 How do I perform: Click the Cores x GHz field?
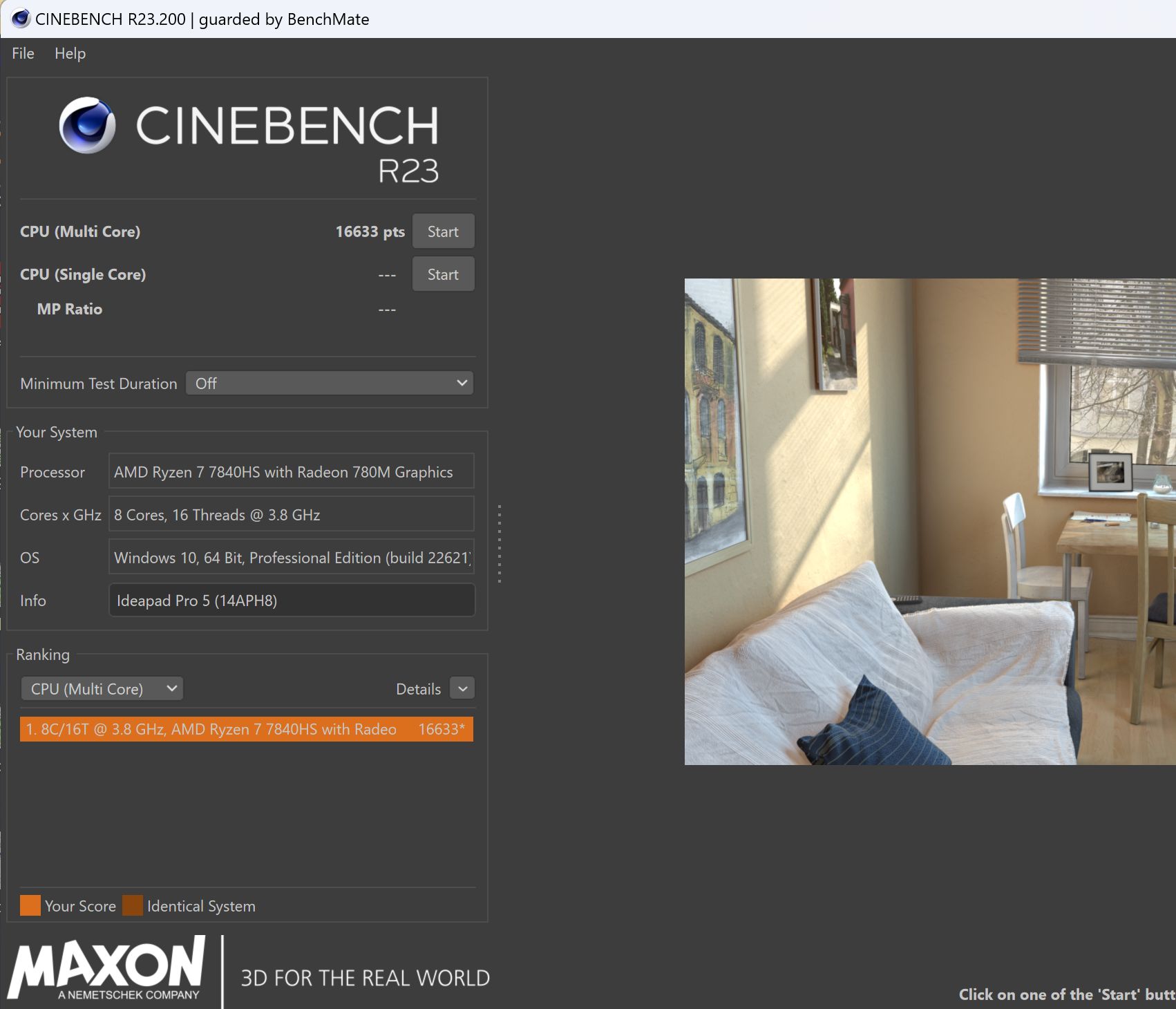coord(292,515)
